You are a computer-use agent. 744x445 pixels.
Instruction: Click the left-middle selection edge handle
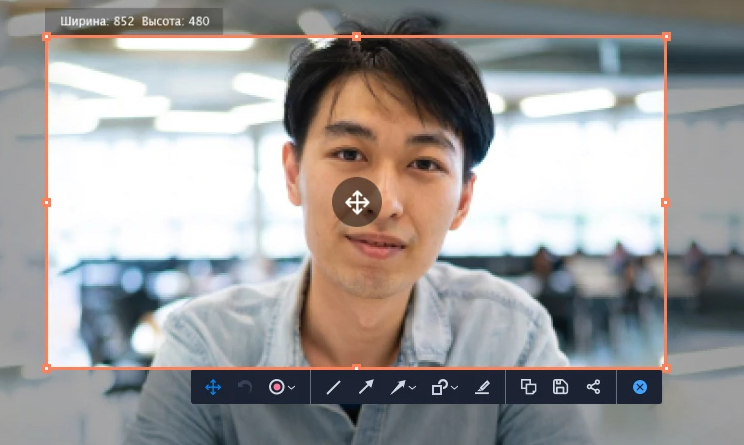click(46, 203)
